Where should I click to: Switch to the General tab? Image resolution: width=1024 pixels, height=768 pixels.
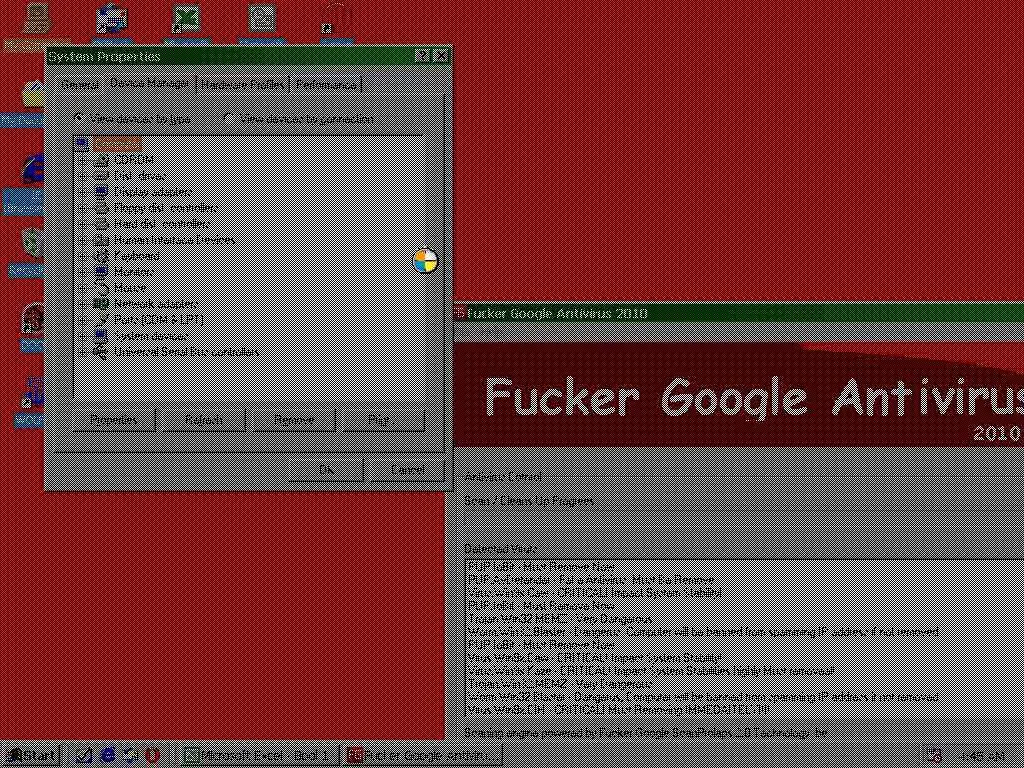tap(80, 85)
